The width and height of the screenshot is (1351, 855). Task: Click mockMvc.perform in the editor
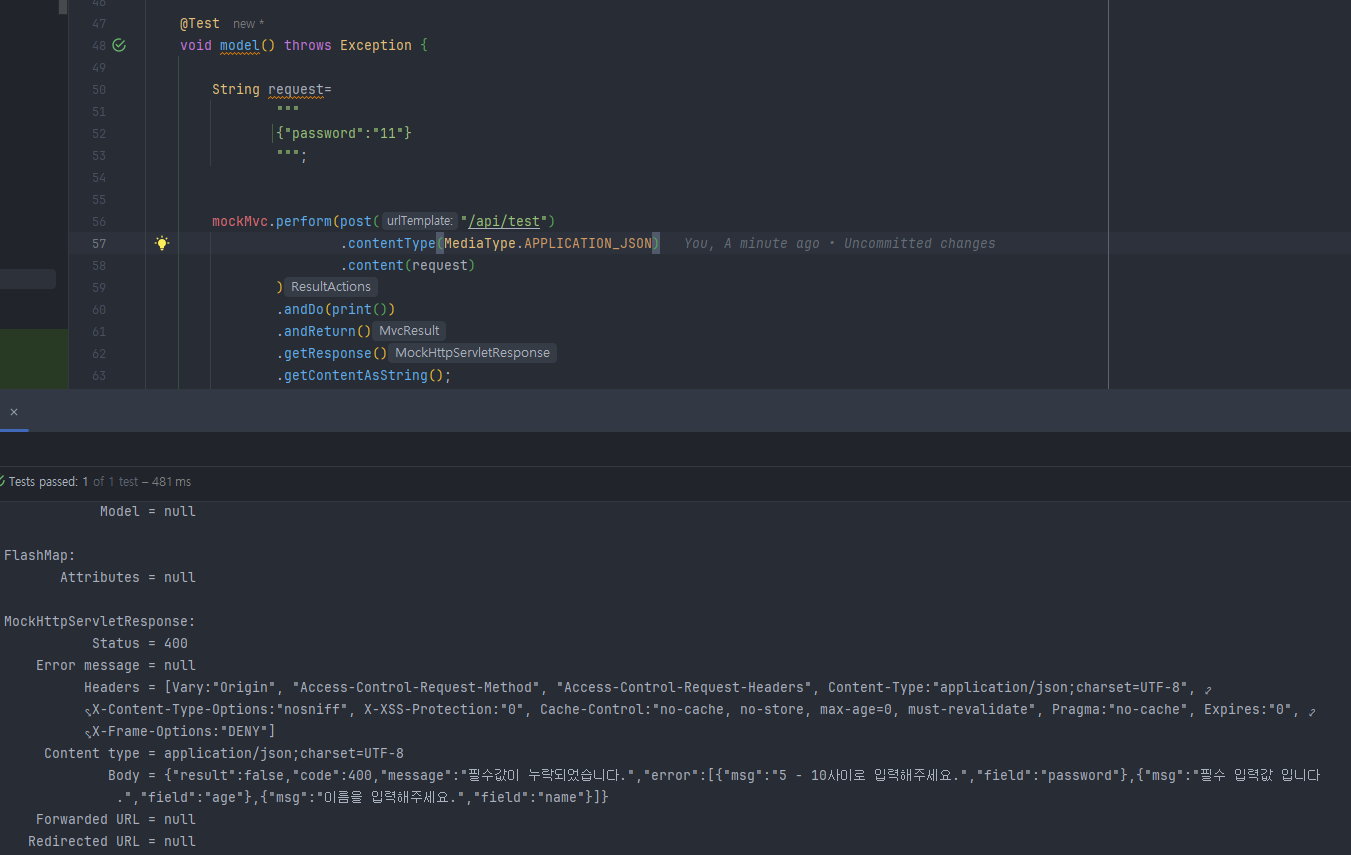click(x=272, y=221)
